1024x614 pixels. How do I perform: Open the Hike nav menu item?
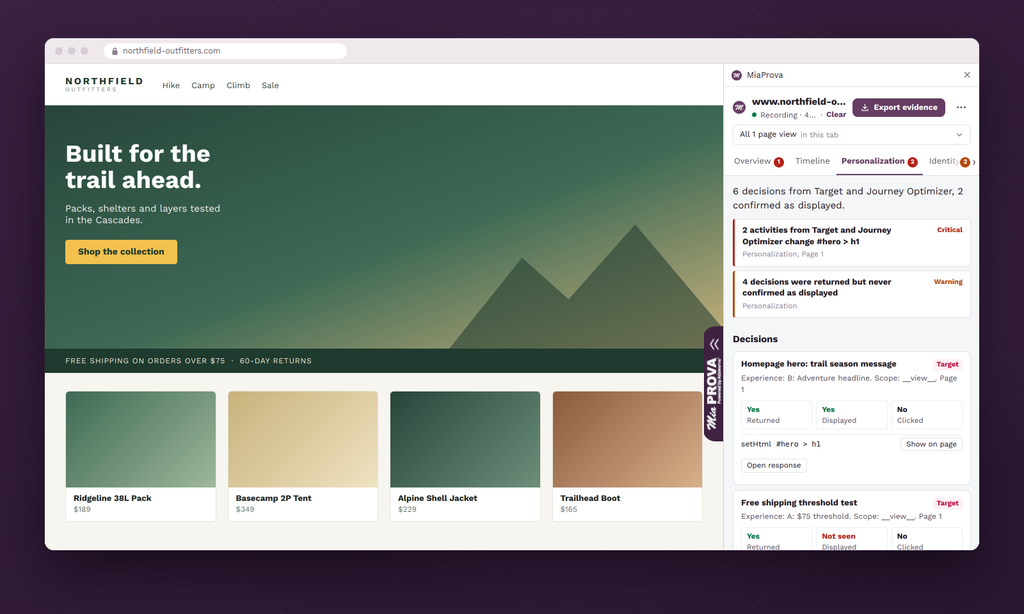[x=171, y=86]
